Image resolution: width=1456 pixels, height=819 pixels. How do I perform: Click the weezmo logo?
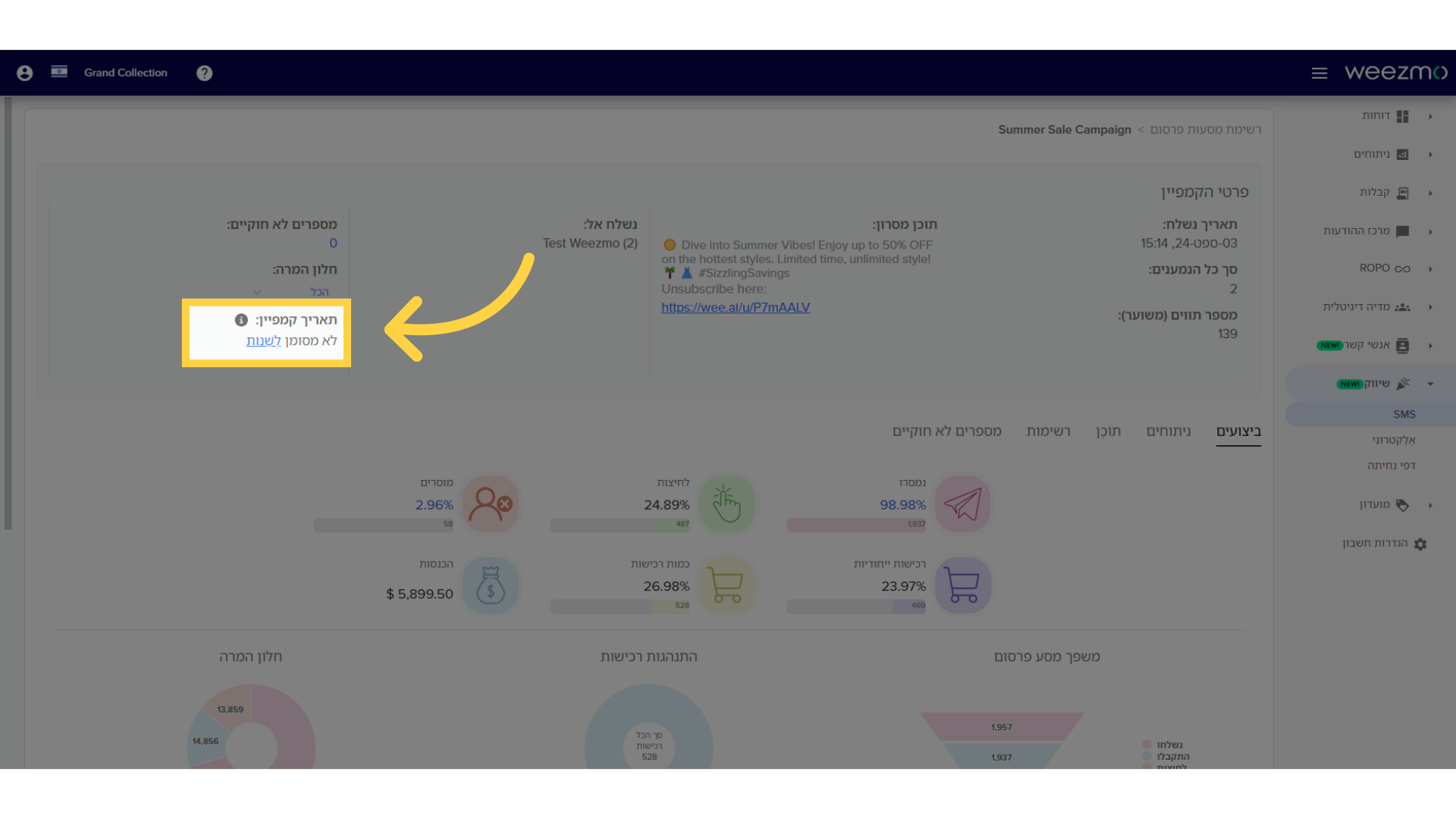pos(1395,72)
